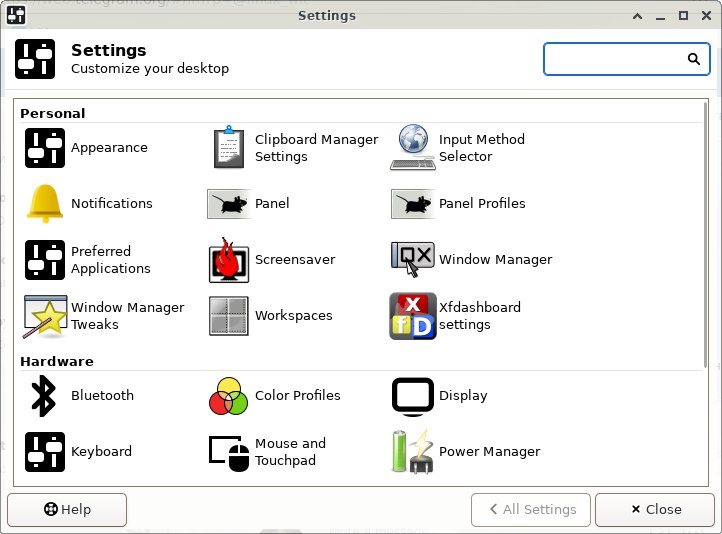
Task: Click the titlebar window menu icon
Action: pyautogui.click(x=16, y=15)
